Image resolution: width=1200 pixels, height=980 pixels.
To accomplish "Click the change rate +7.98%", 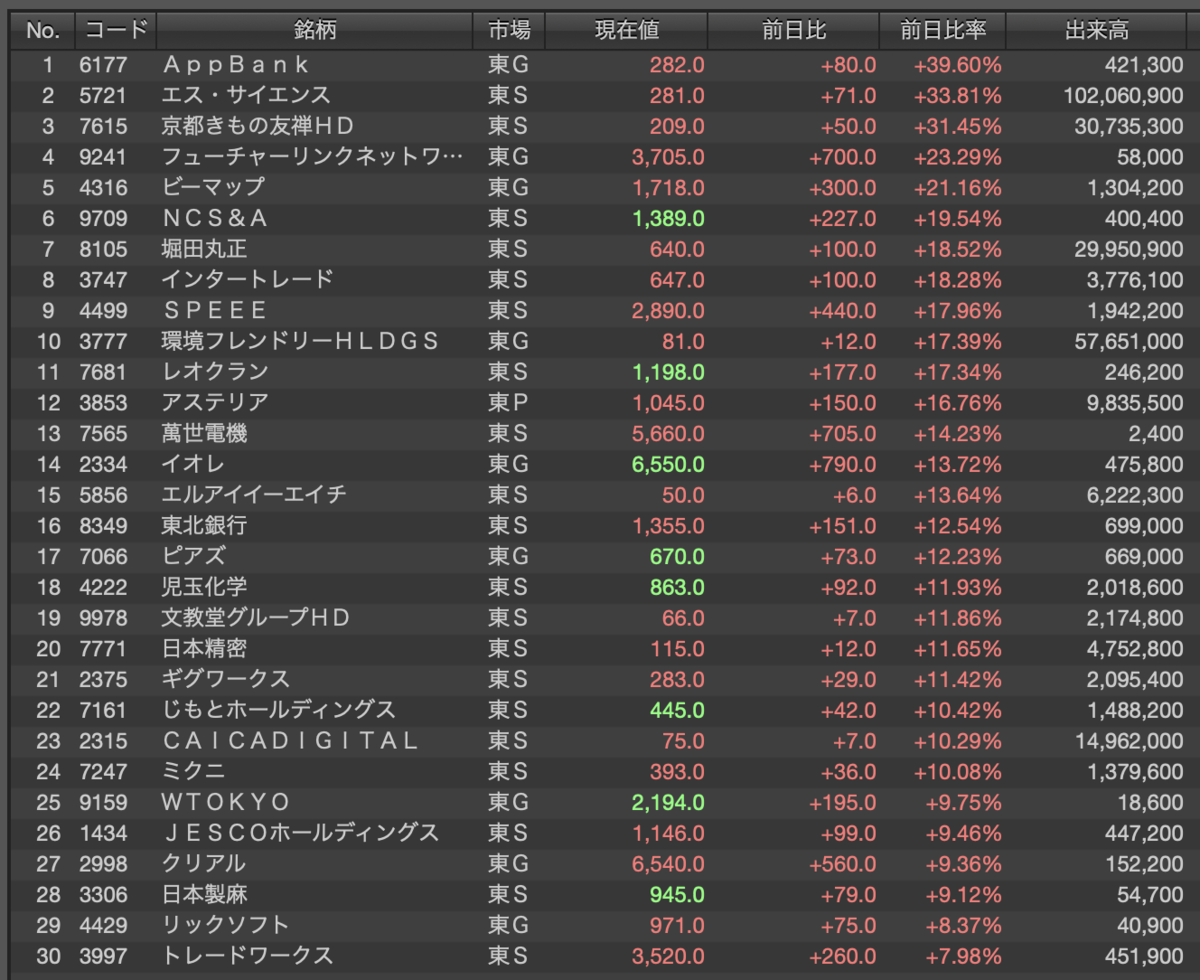I will [x=963, y=955].
